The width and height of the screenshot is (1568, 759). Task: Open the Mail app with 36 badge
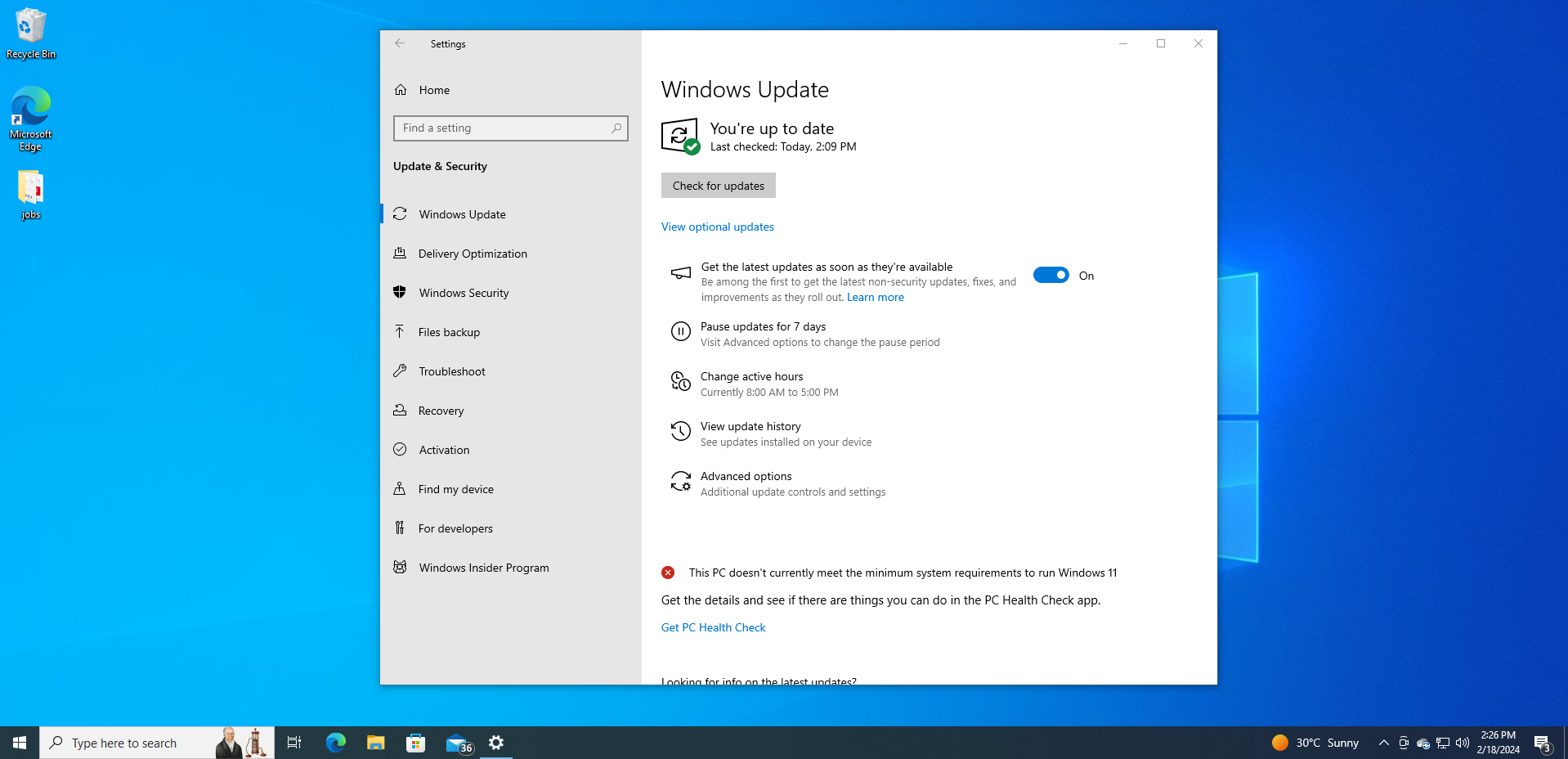point(459,743)
